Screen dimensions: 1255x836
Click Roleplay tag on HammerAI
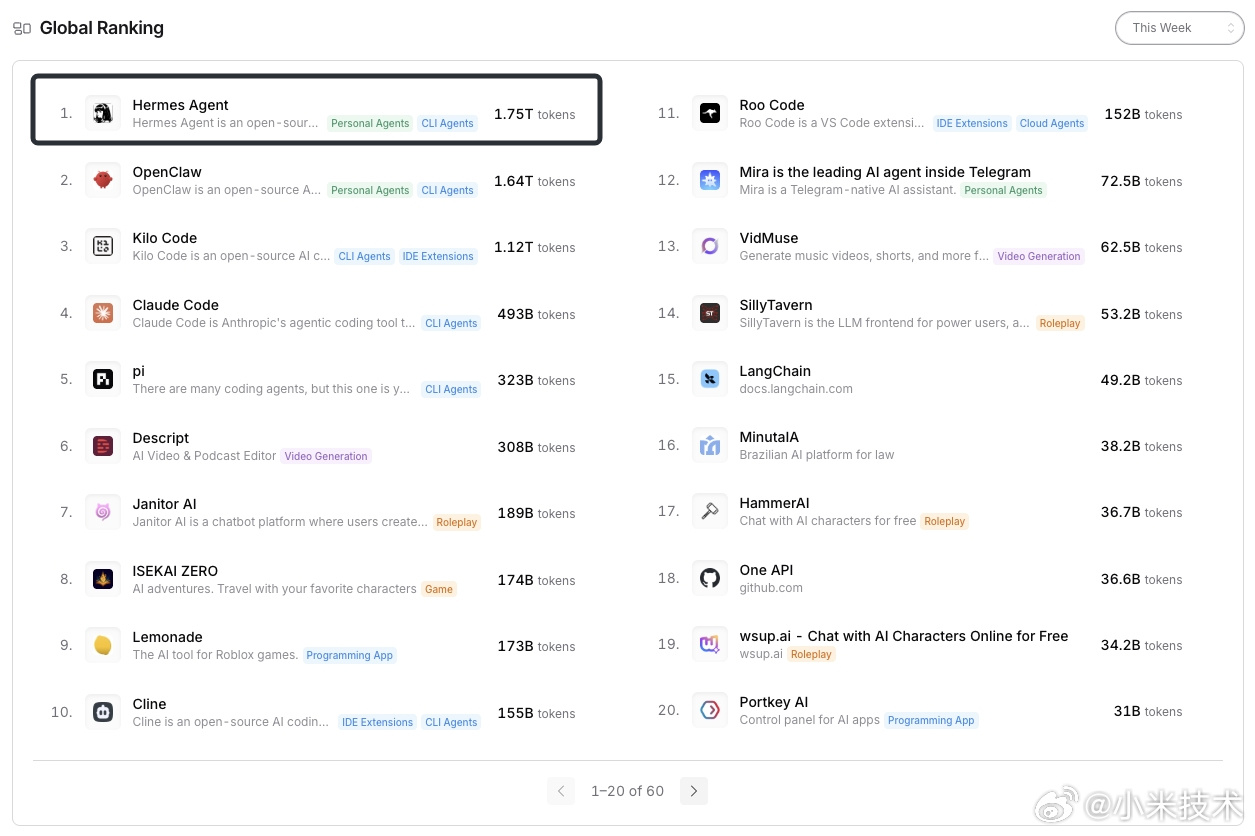(x=945, y=522)
